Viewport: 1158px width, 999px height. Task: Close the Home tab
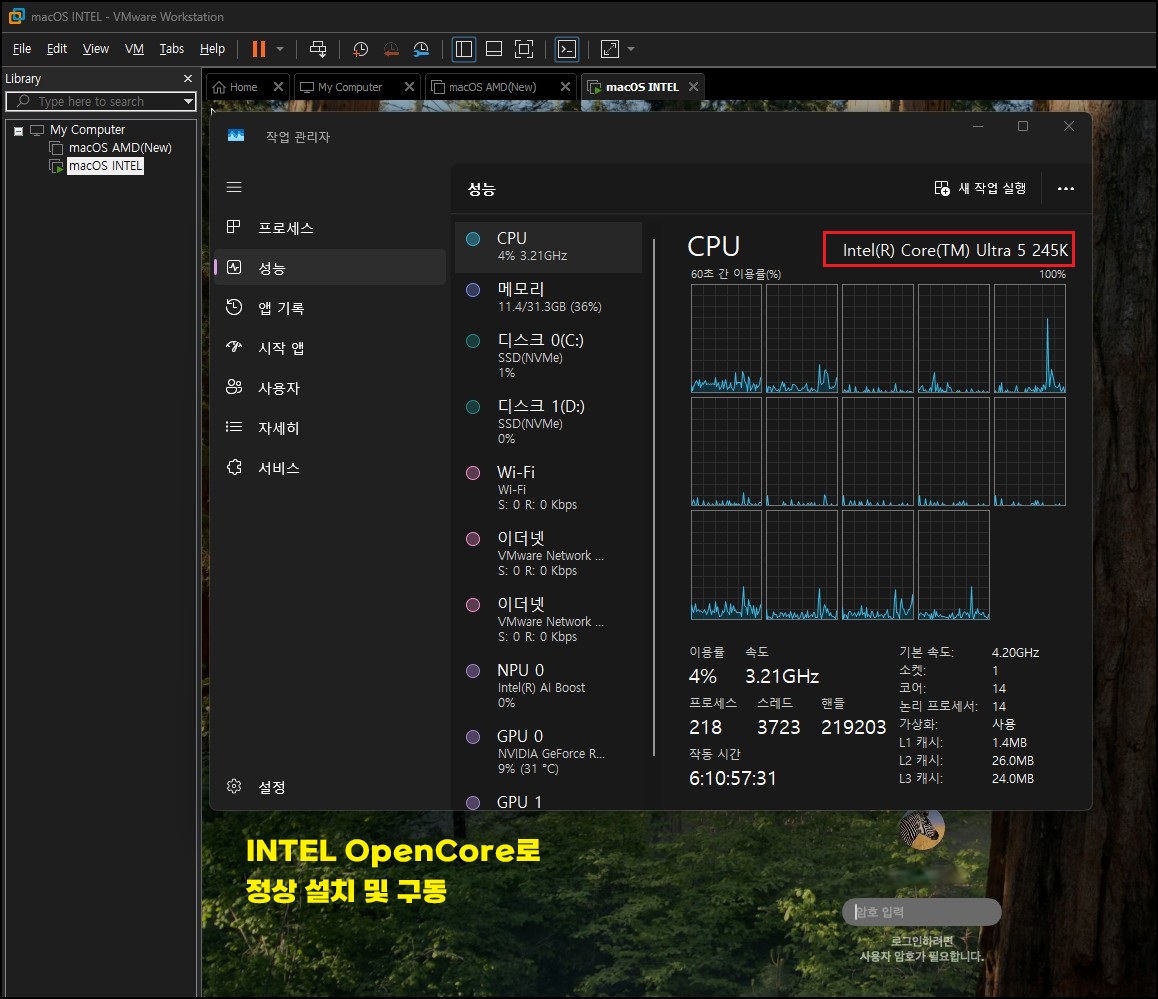click(278, 86)
